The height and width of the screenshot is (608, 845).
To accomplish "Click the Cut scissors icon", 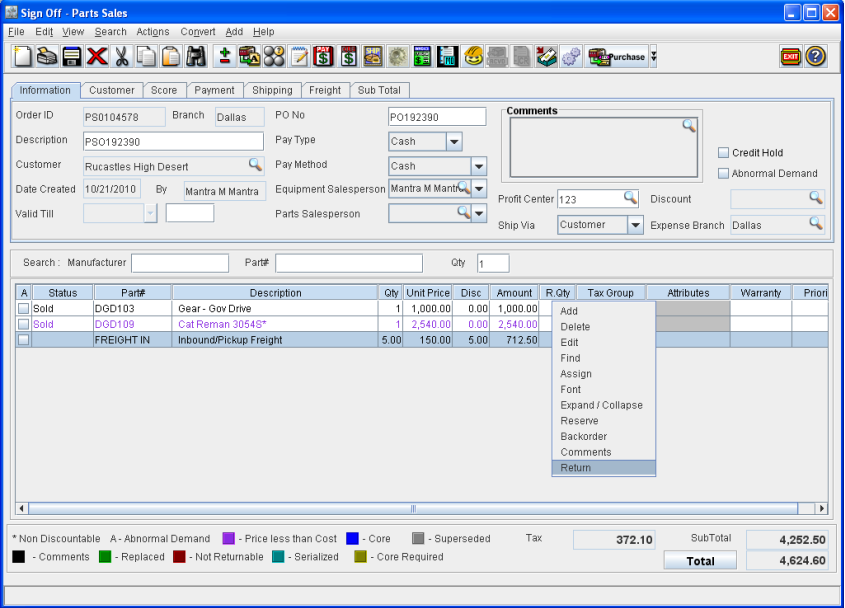I will [122, 56].
